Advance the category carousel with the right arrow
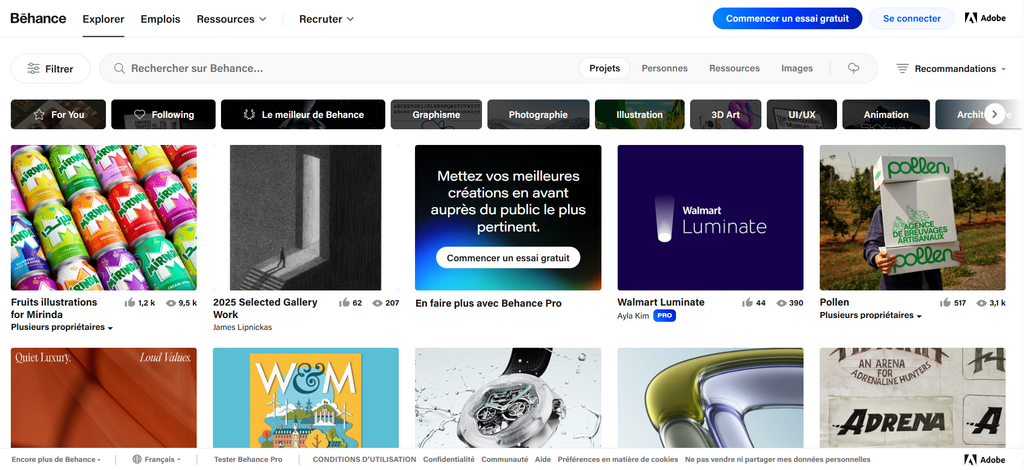Screen dimensions: 1024x470 click(995, 114)
